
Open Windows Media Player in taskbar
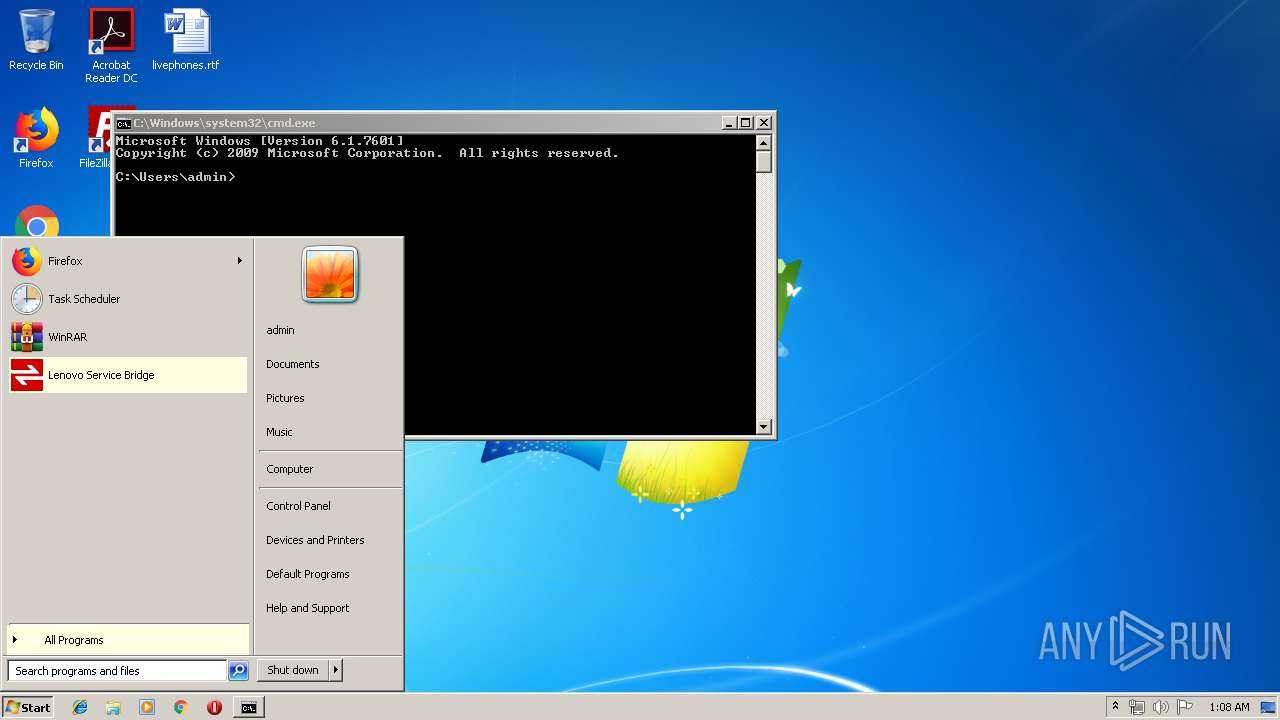(x=147, y=707)
